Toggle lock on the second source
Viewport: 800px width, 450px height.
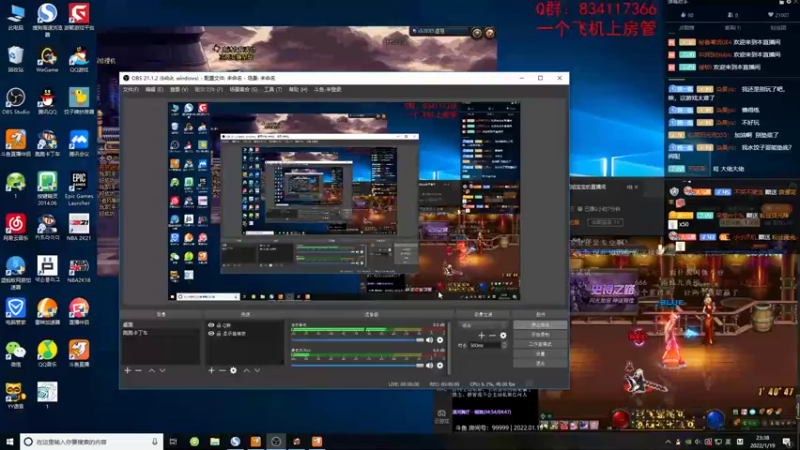pyautogui.click(x=219, y=334)
